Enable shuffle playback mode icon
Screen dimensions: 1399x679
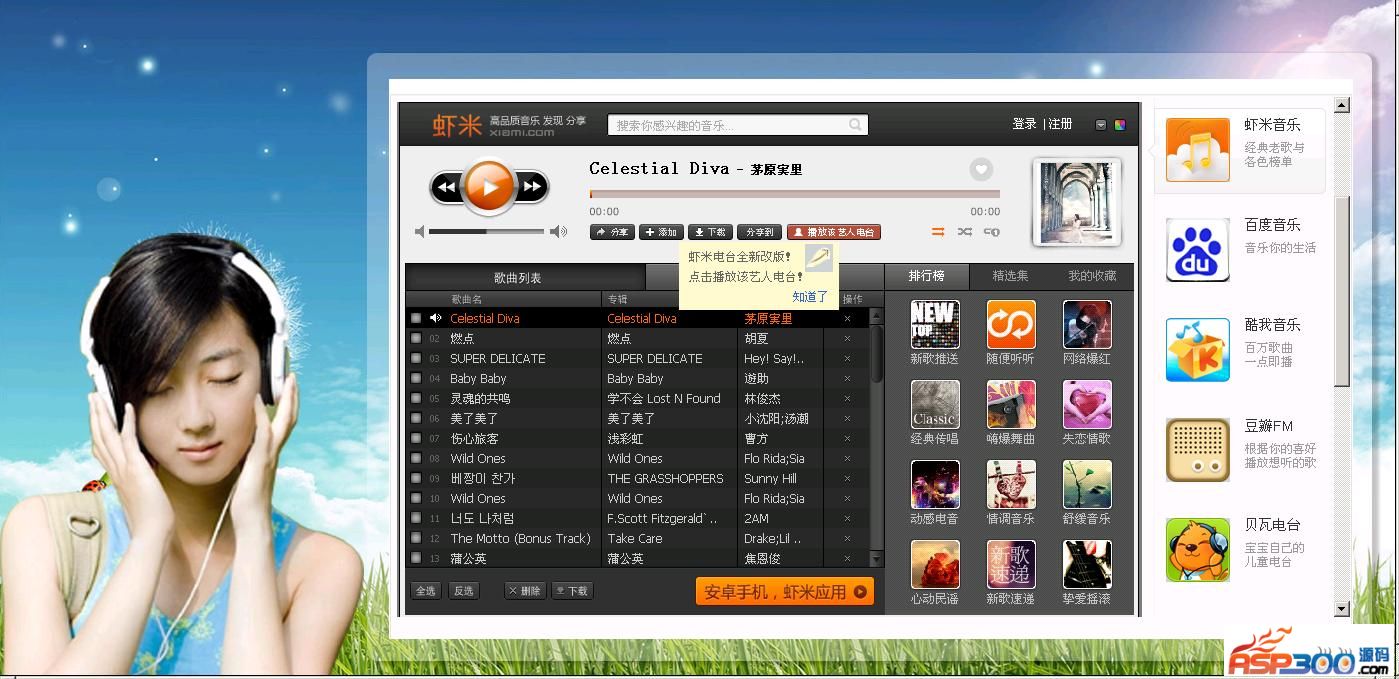[964, 232]
